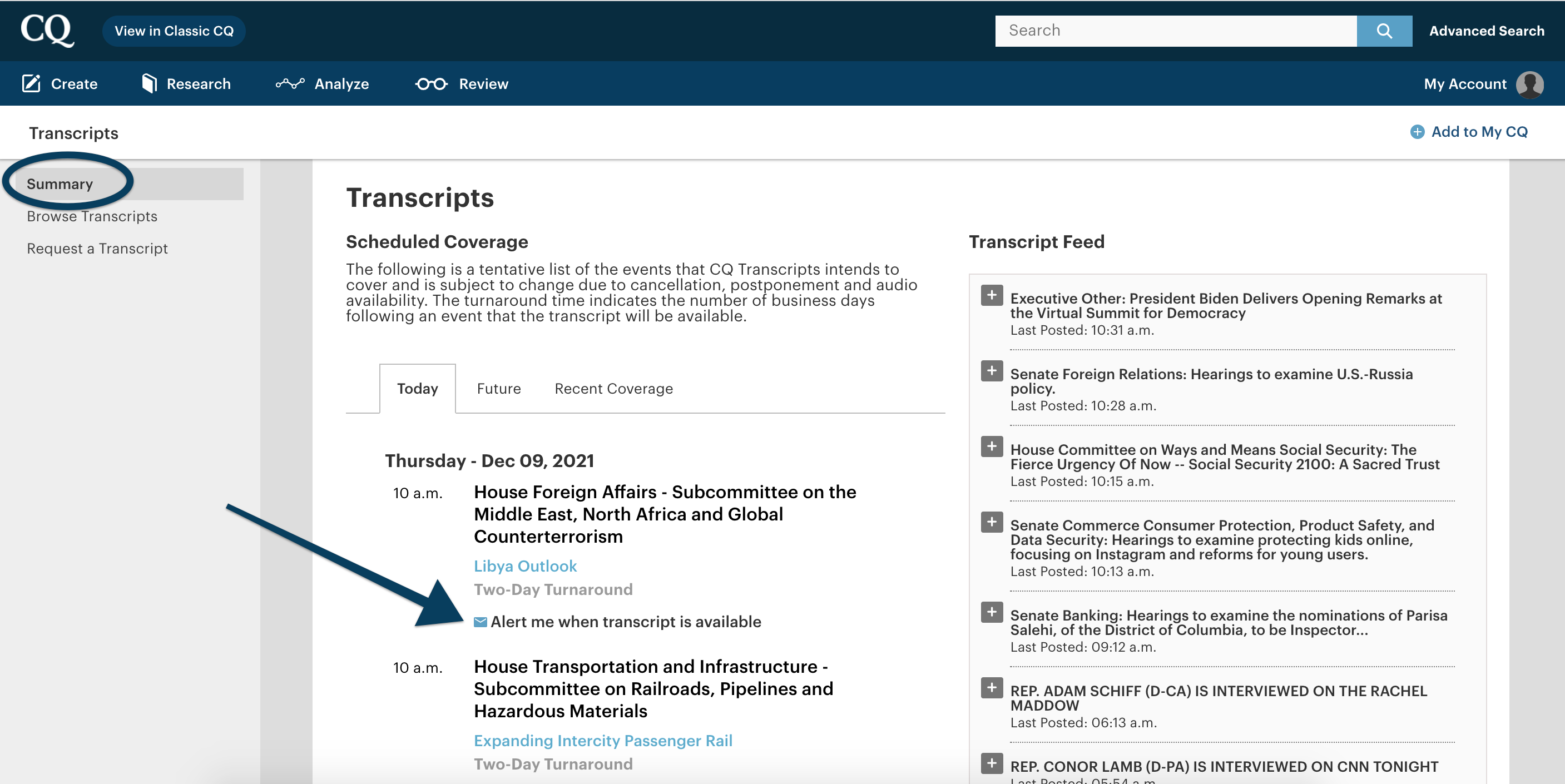
Task: Click the Research book icon
Action: coord(149,83)
